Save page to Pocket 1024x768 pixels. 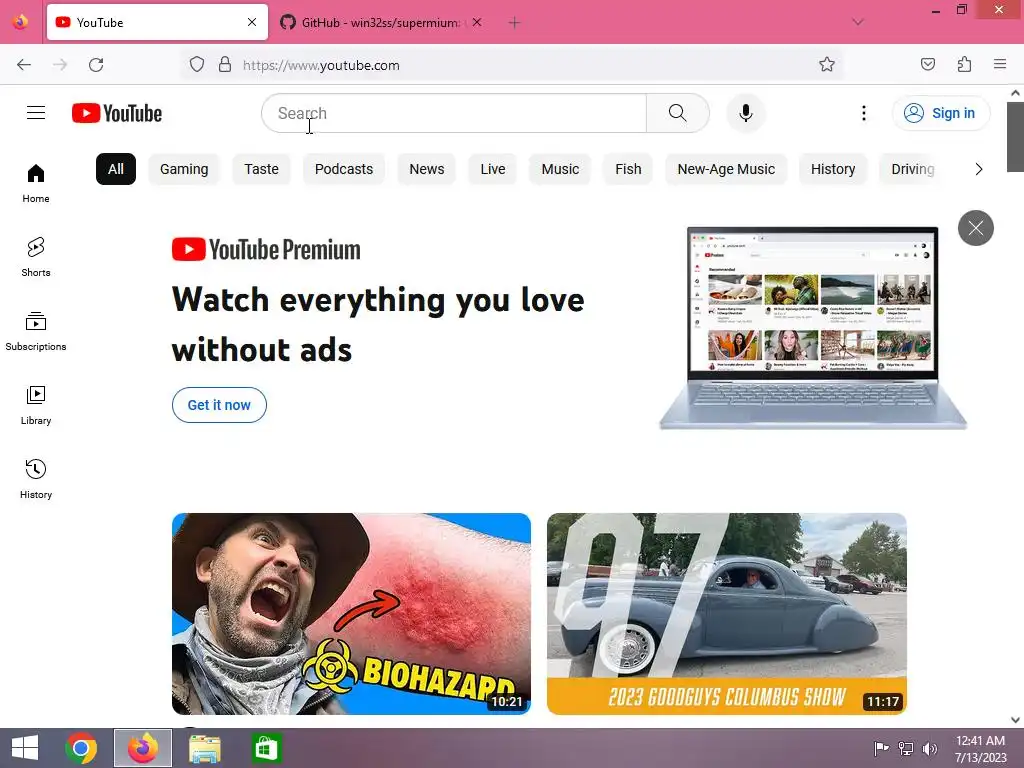point(927,65)
